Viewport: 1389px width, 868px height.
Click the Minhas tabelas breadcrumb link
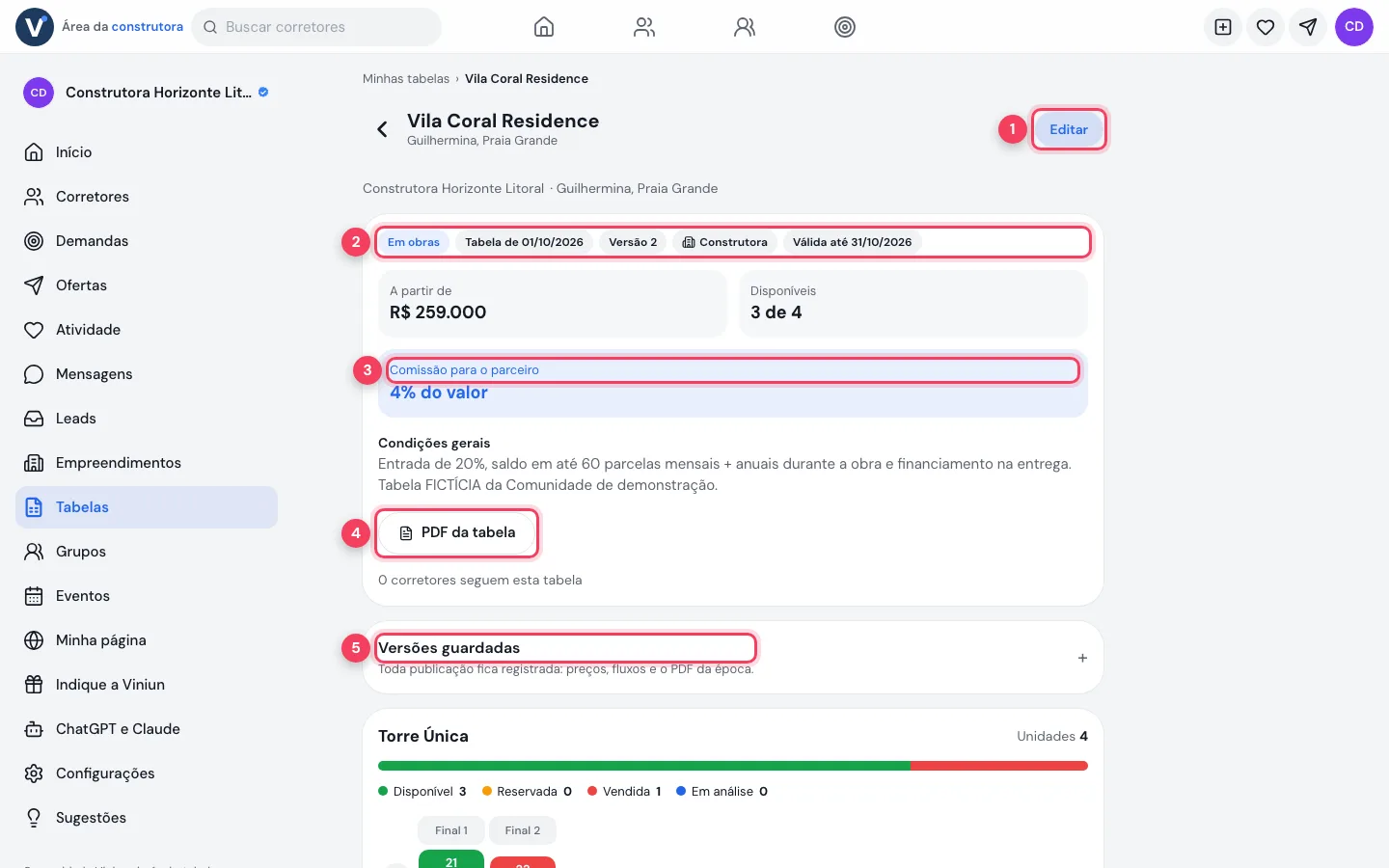tap(406, 79)
